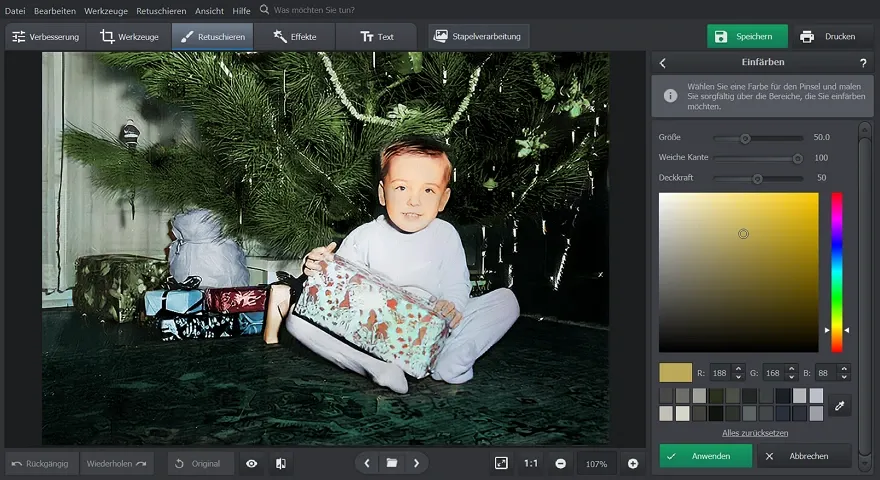Open the help question mark icon
Viewport: 880px width, 480px height.
coord(863,63)
